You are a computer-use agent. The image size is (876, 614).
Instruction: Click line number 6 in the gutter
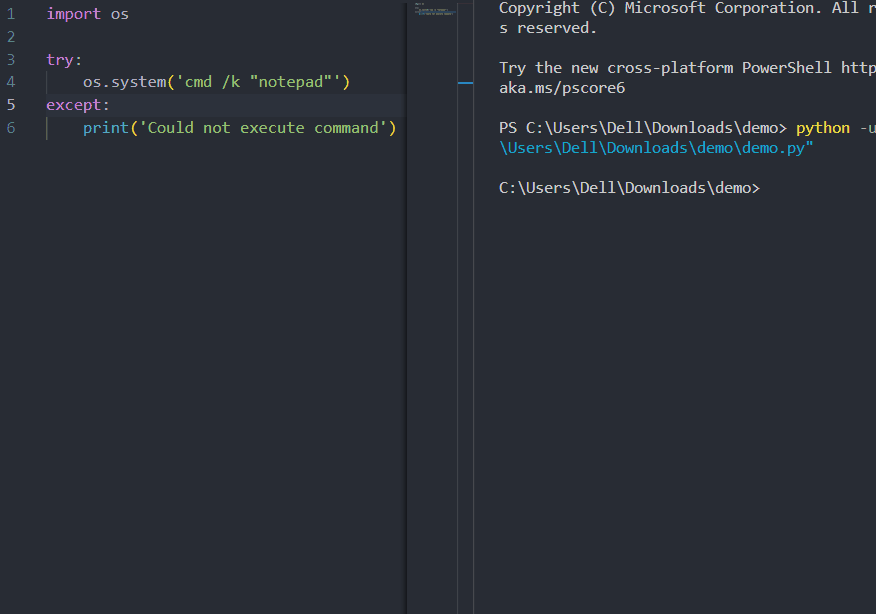pos(10,127)
